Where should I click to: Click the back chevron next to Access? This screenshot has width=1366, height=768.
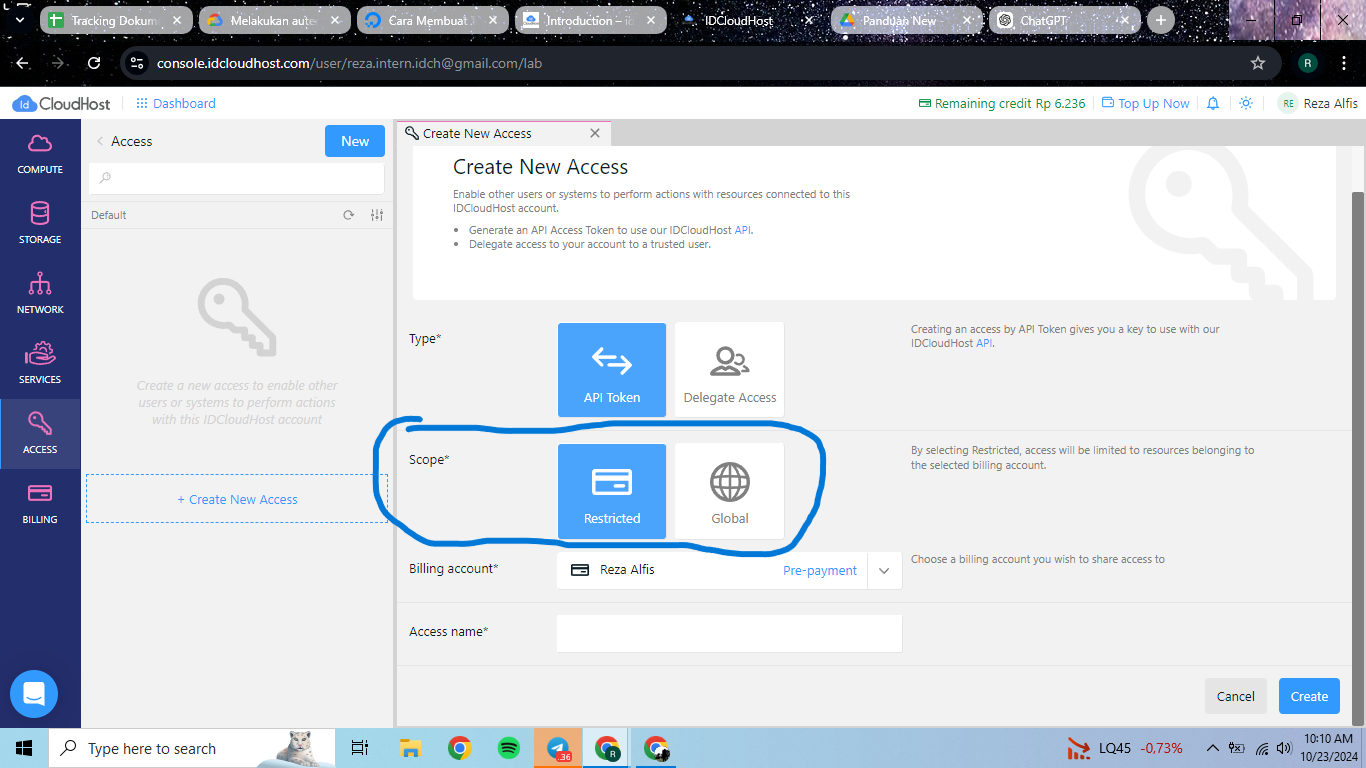pos(100,141)
